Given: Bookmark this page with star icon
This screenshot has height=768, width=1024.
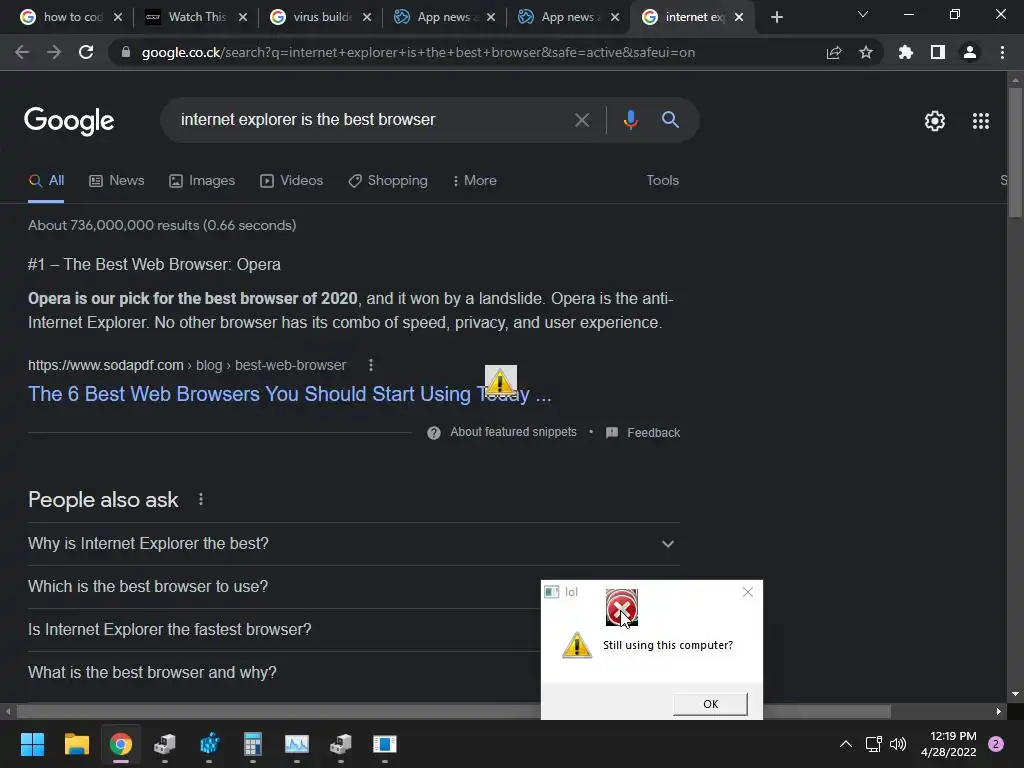Looking at the screenshot, I should point(866,52).
